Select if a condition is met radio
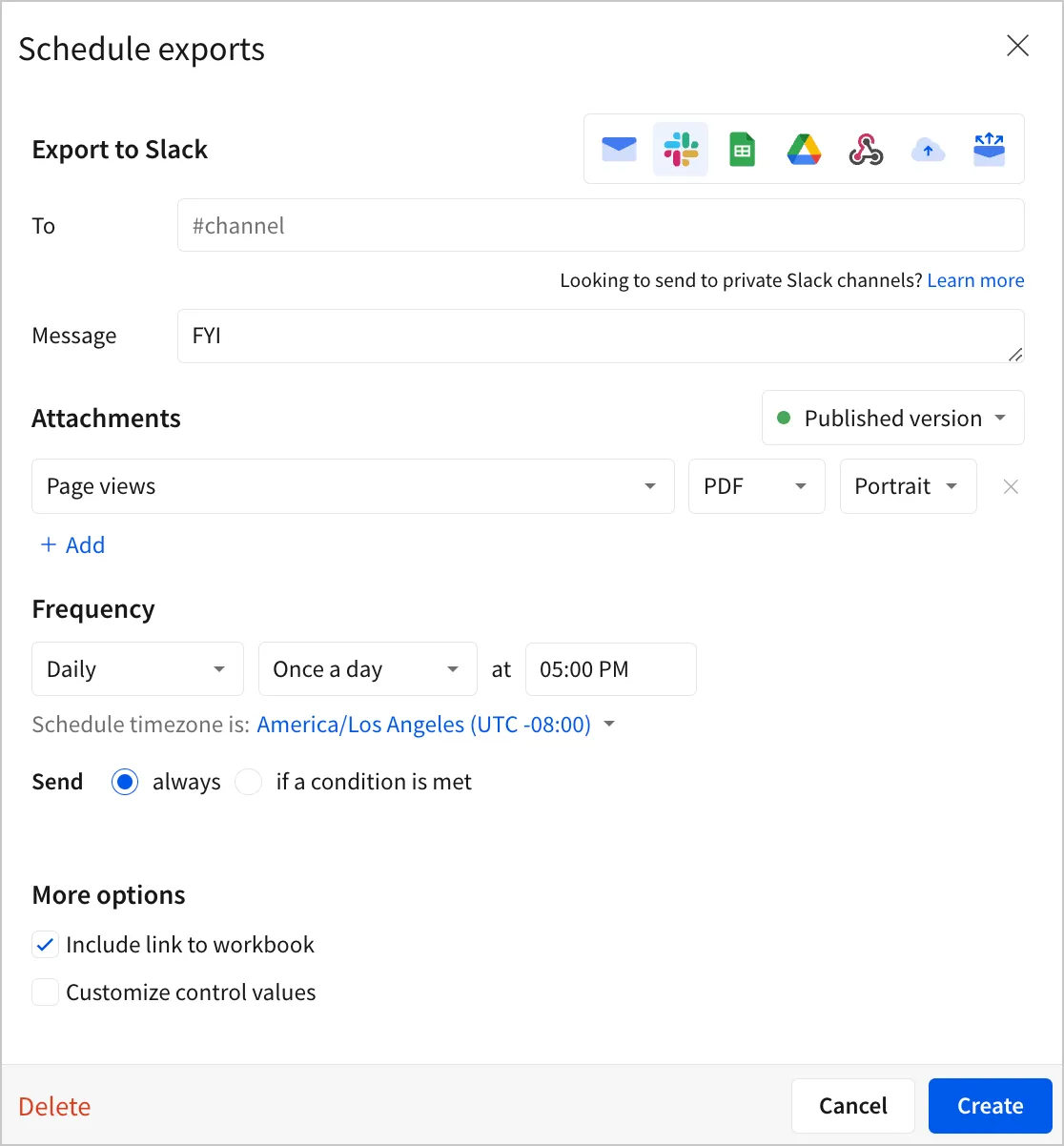1064x1146 pixels. coord(249,782)
